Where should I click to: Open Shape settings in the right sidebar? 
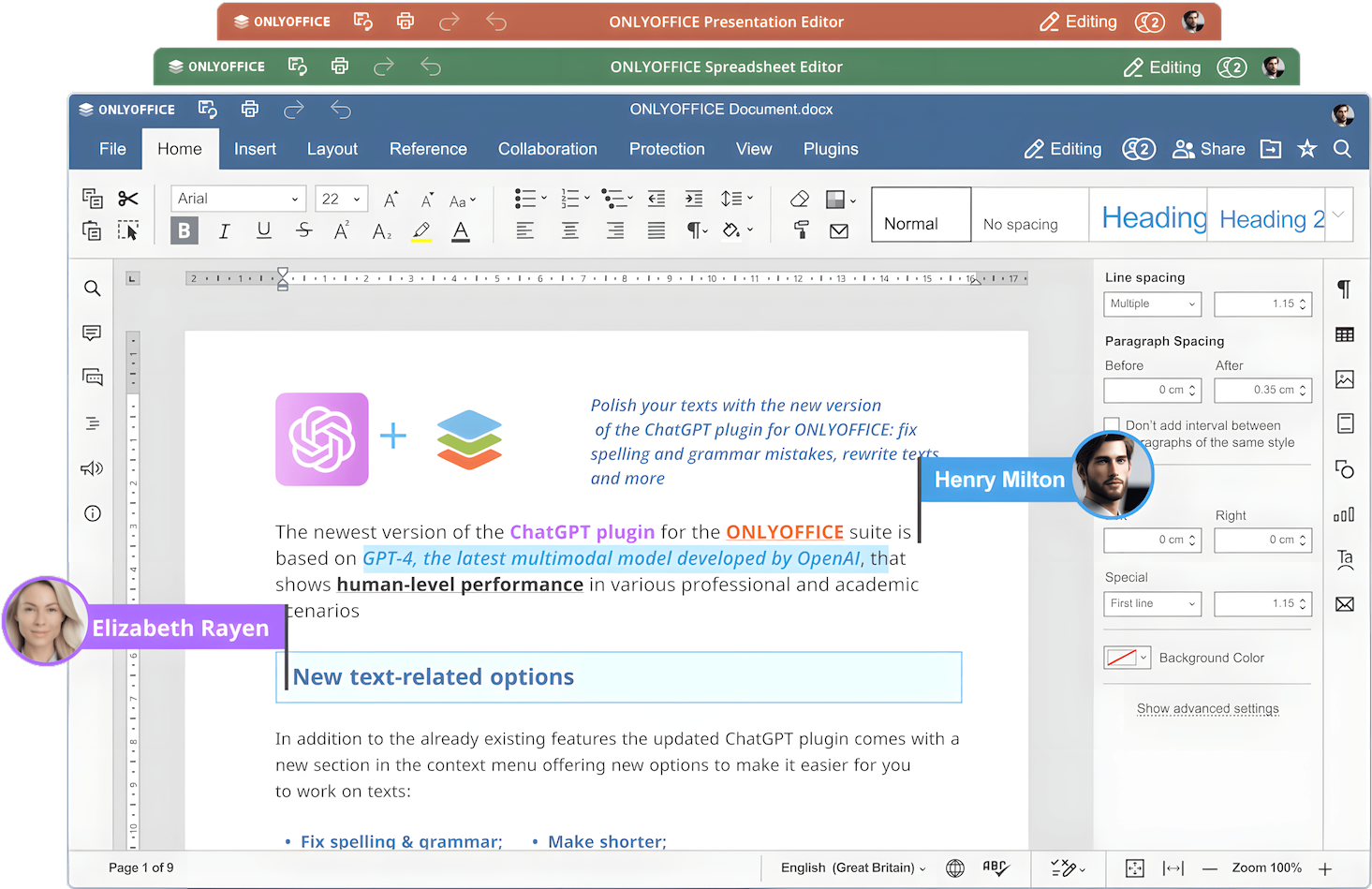pyautogui.click(x=1345, y=468)
